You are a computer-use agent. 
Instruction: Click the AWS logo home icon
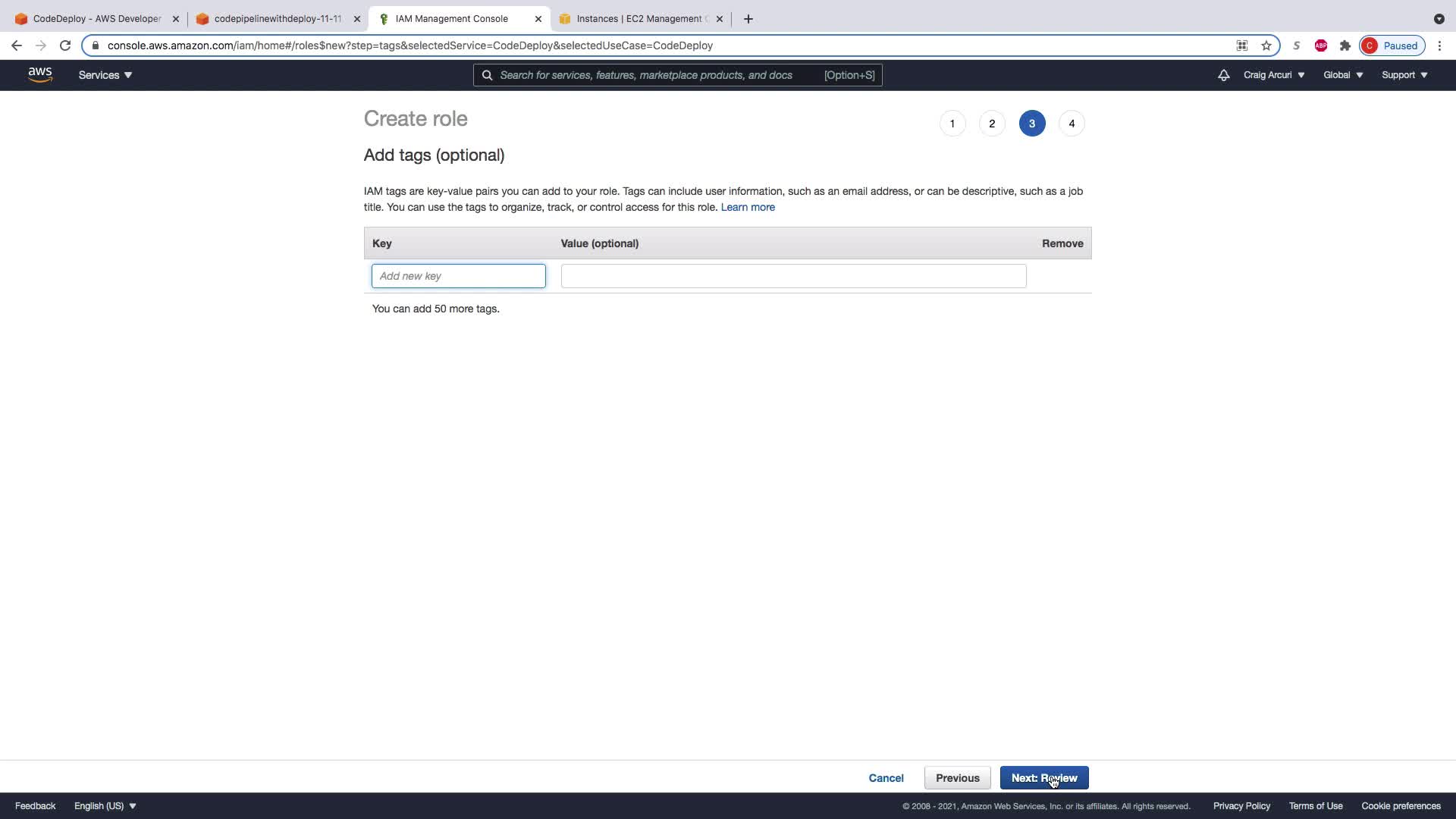pyautogui.click(x=40, y=74)
